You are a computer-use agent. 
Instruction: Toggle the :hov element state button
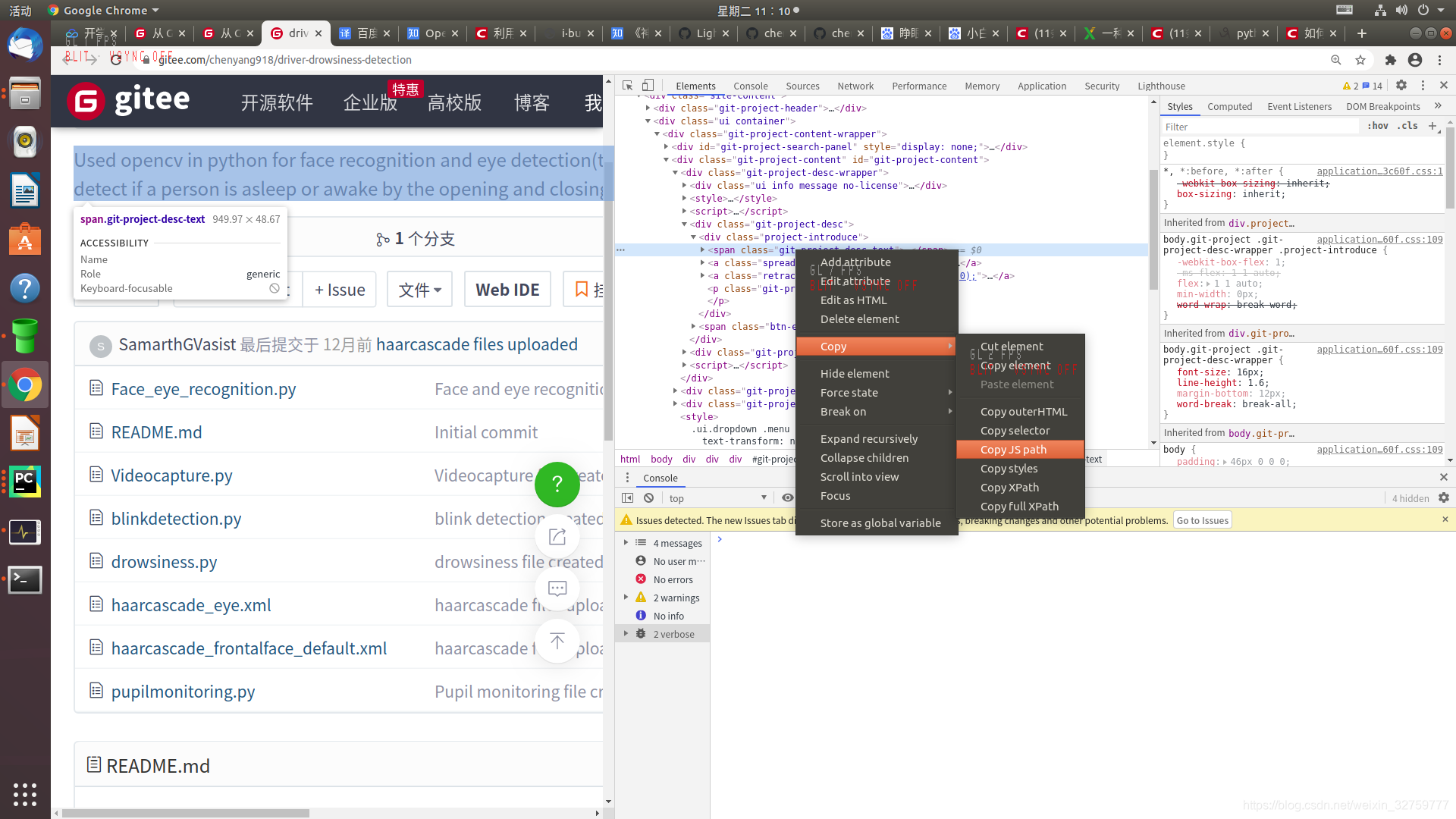point(1378,126)
